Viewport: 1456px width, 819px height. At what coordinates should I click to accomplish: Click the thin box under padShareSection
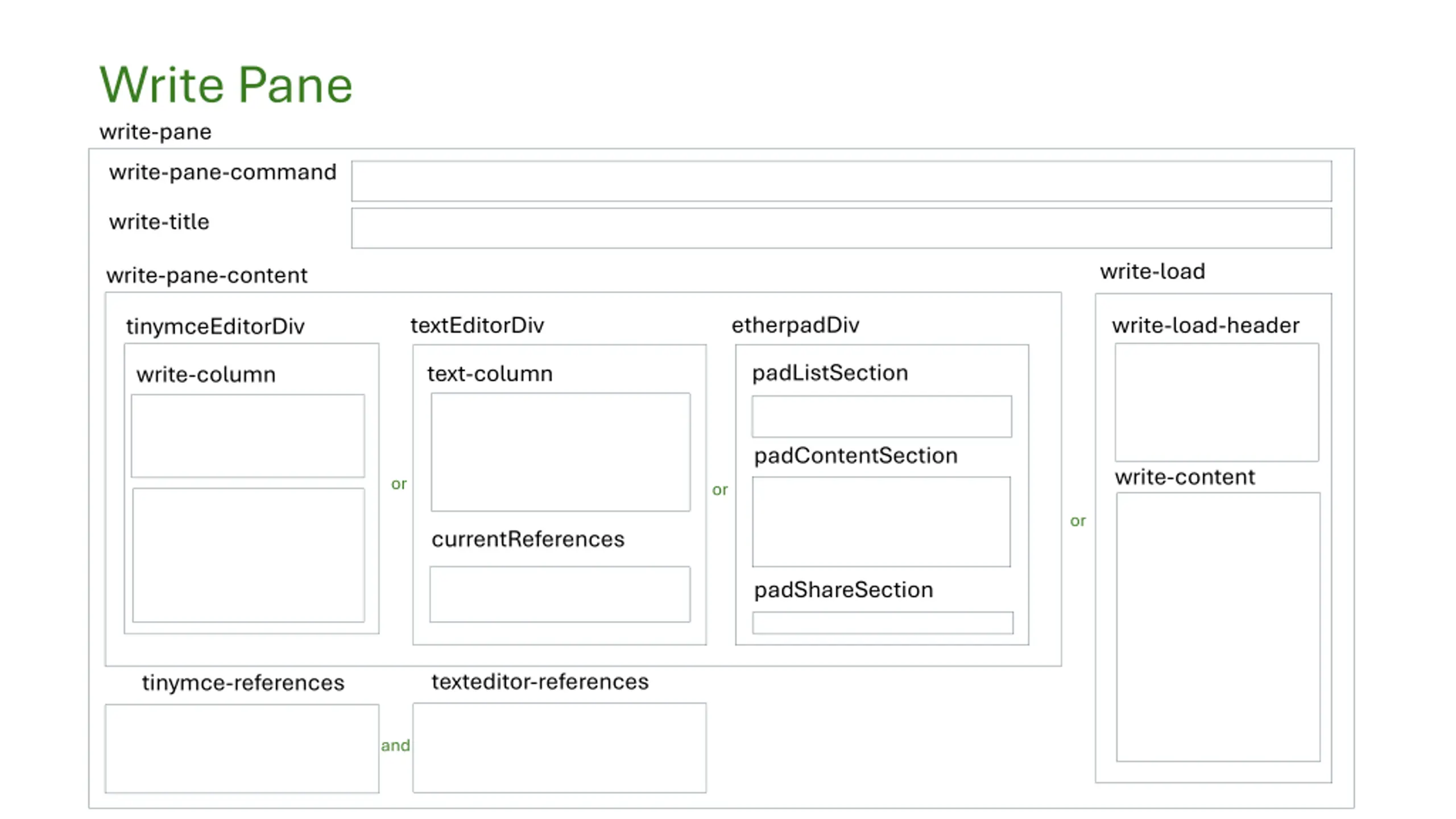tap(883, 623)
